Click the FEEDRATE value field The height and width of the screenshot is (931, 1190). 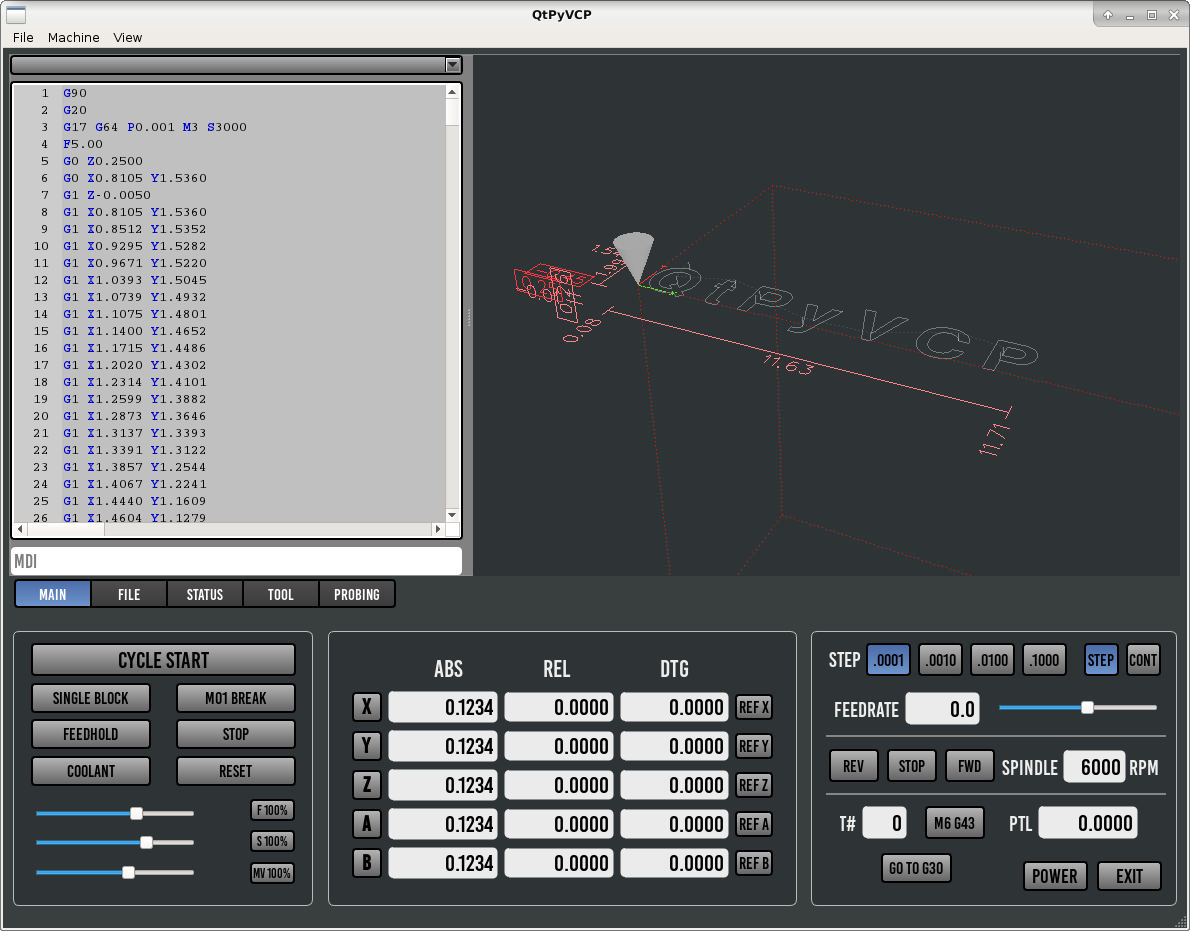pyautogui.click(x=943, y=709)
